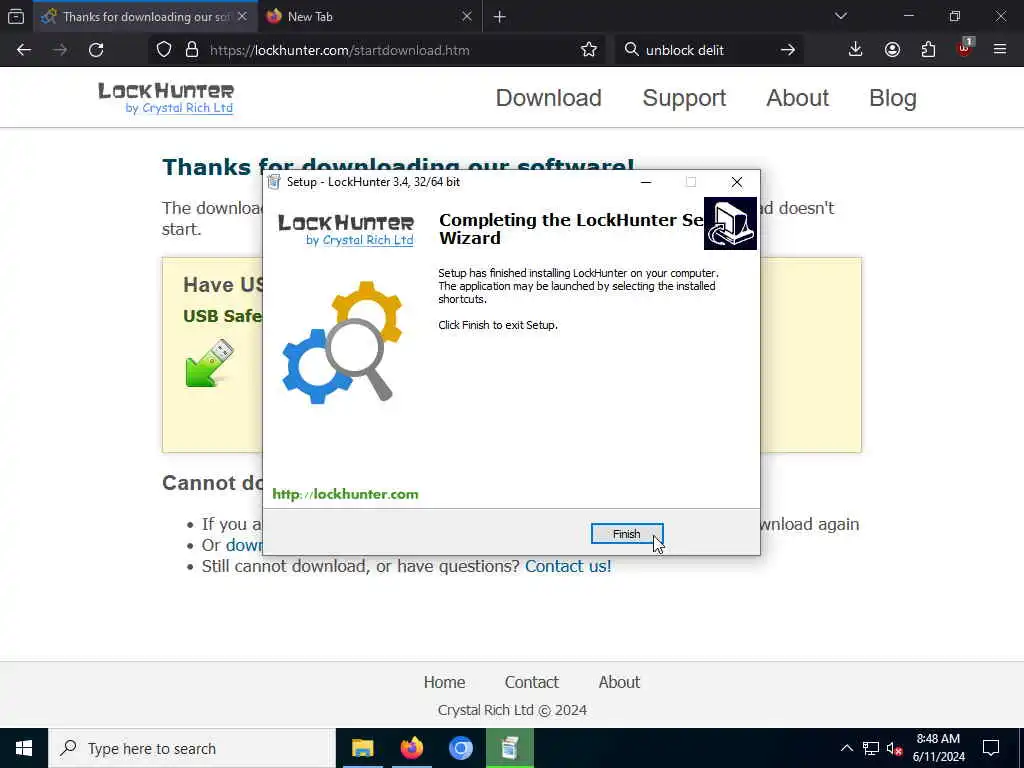This screenshot has height=768, width=1024.
Task: Open Chromium browser from the taskbar
Action: point(460,748)
